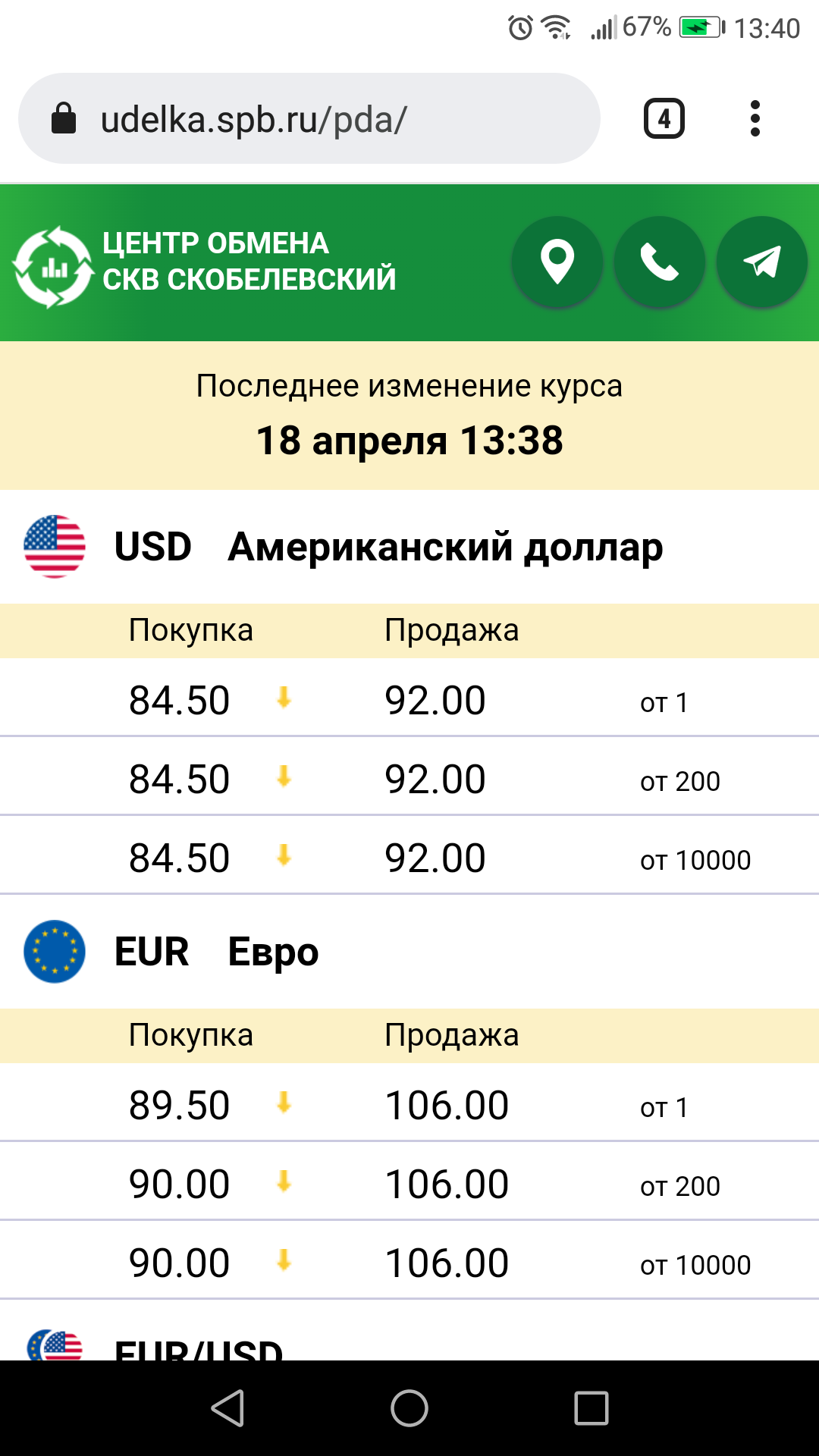The width and height of the screenshot is (819, 1456).
Task: Tap the location pin icon
Action: tap(557, 262)
